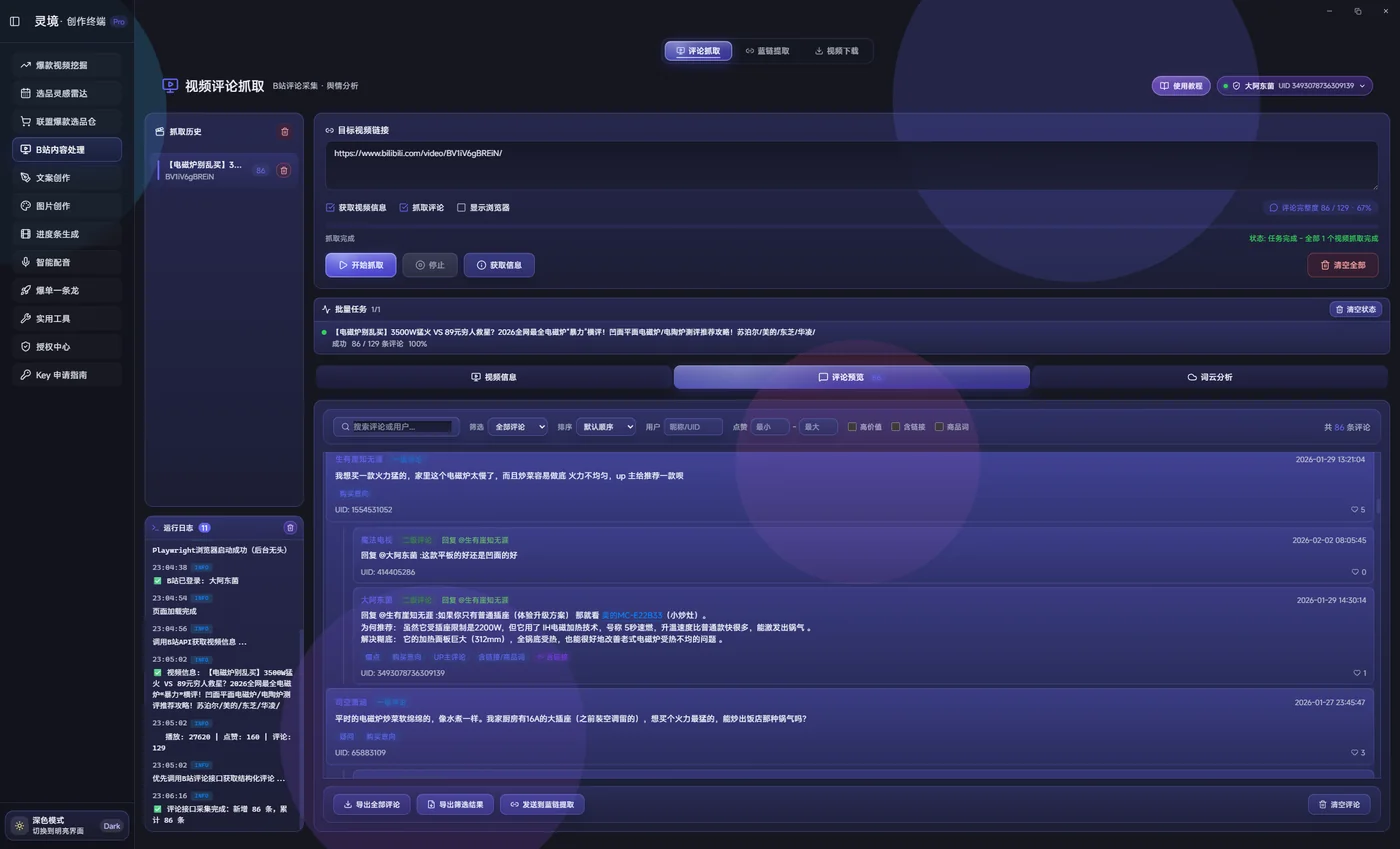Click the clapperboard icon beside 抓取历史
The width and height of the screenshot is (1400, 849).
click(160, 132)
